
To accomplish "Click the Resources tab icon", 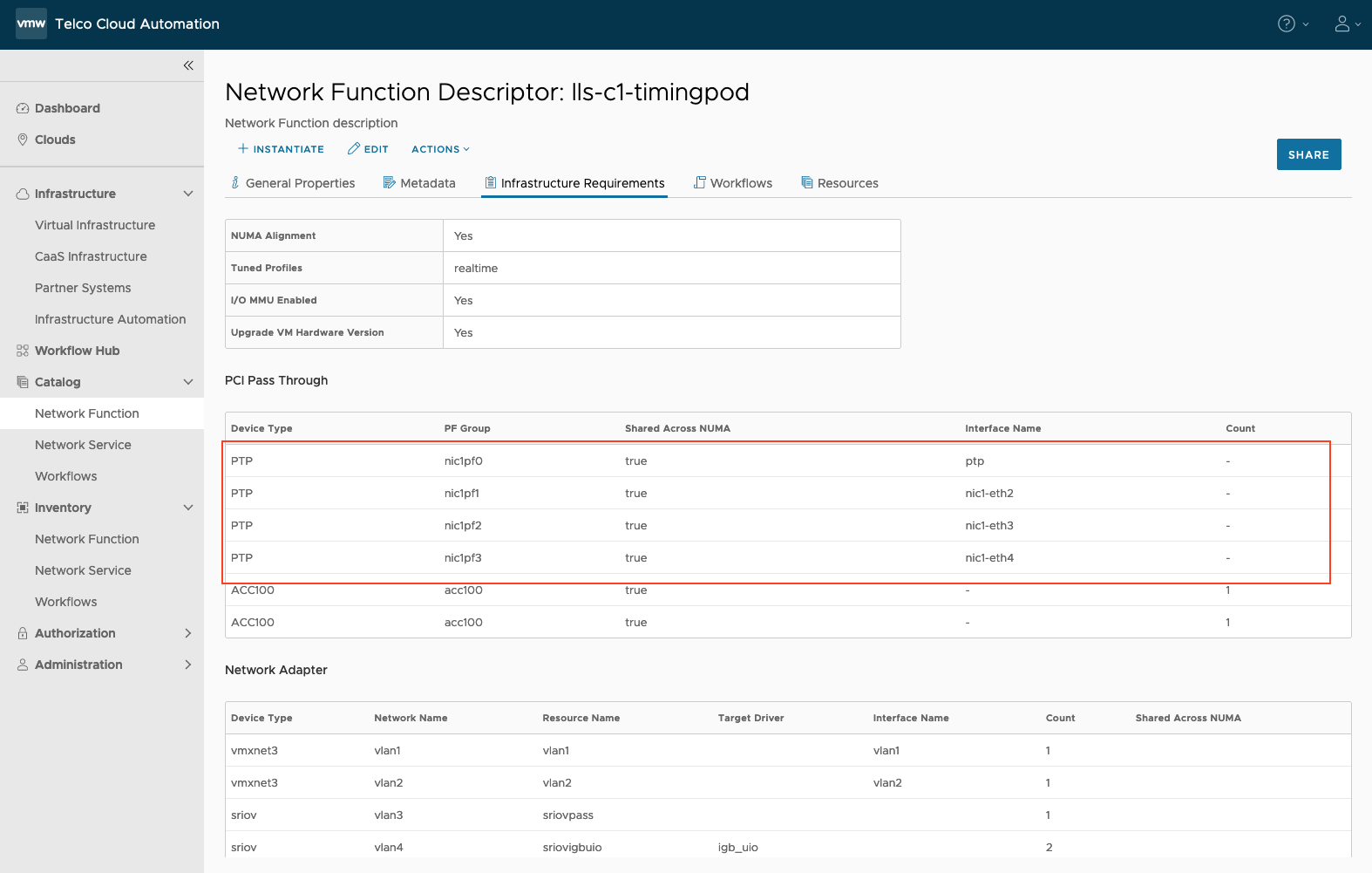I will [807, 182].
